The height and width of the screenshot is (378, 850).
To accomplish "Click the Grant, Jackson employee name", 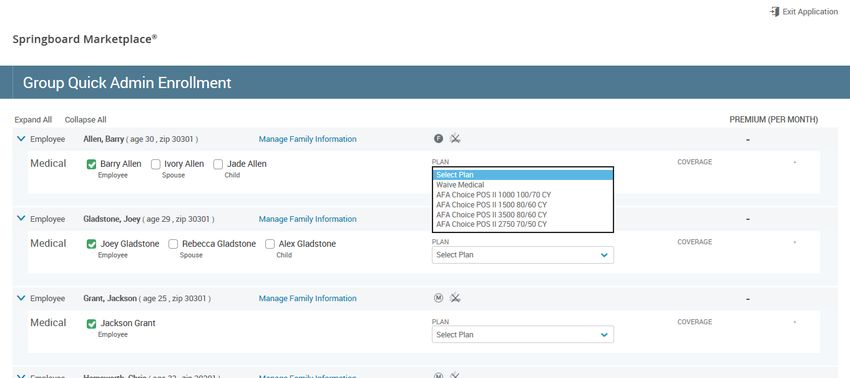I will [x=110, y=298].
